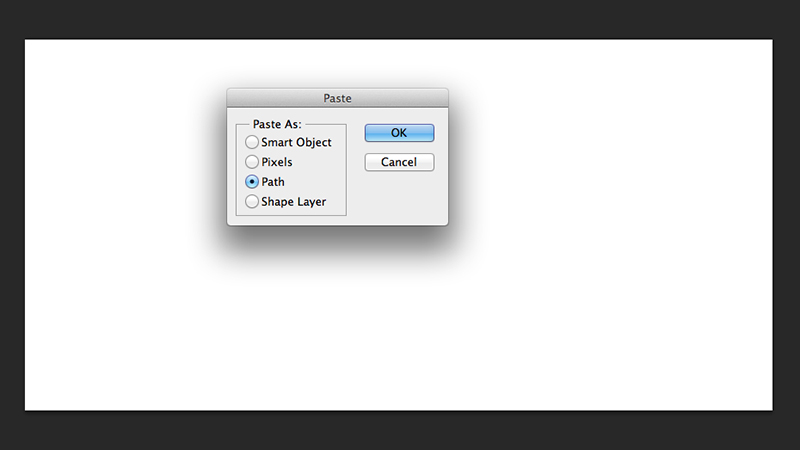Select the Shape Layer radio button
Image resolution: width=800 pixels, height=450 pixels.
[252, 202]
